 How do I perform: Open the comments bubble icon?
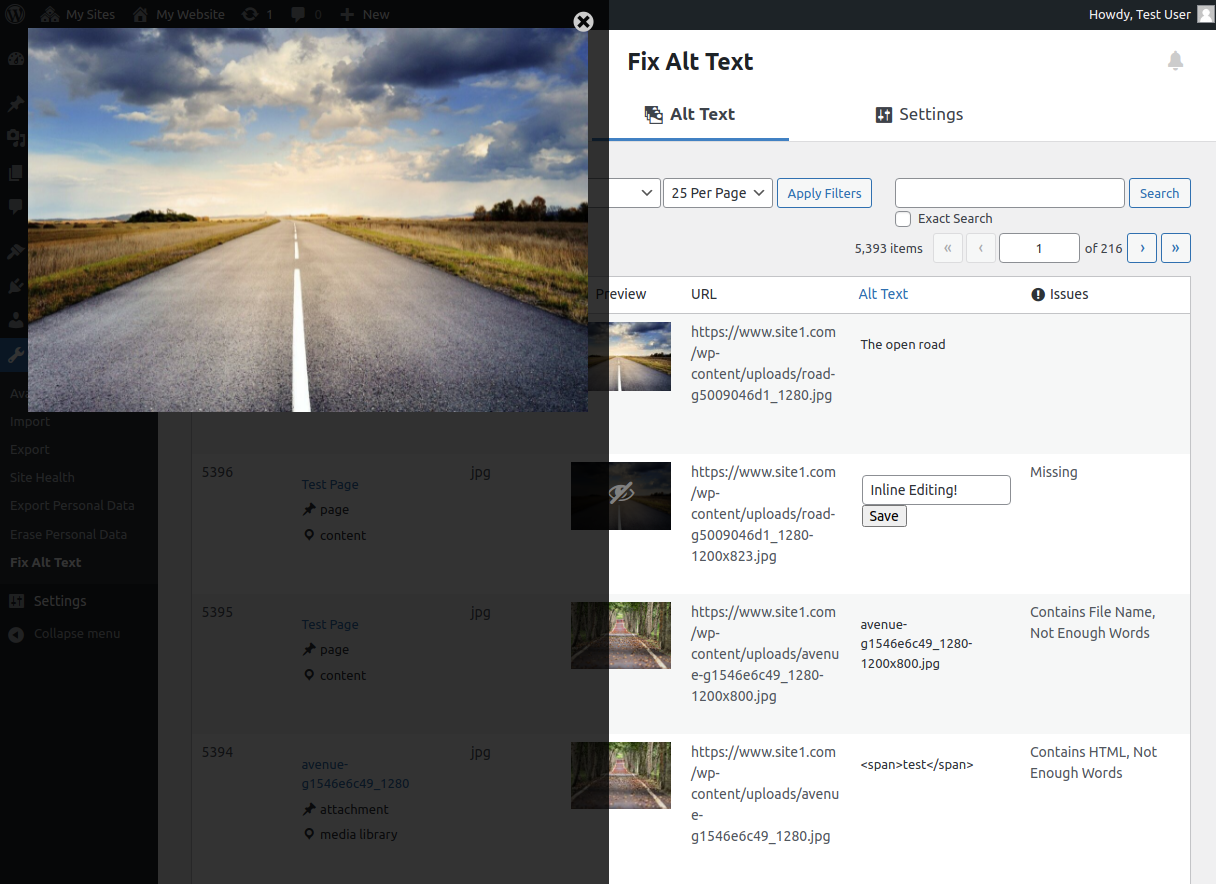pyautogui.click(x=298, y=15)
